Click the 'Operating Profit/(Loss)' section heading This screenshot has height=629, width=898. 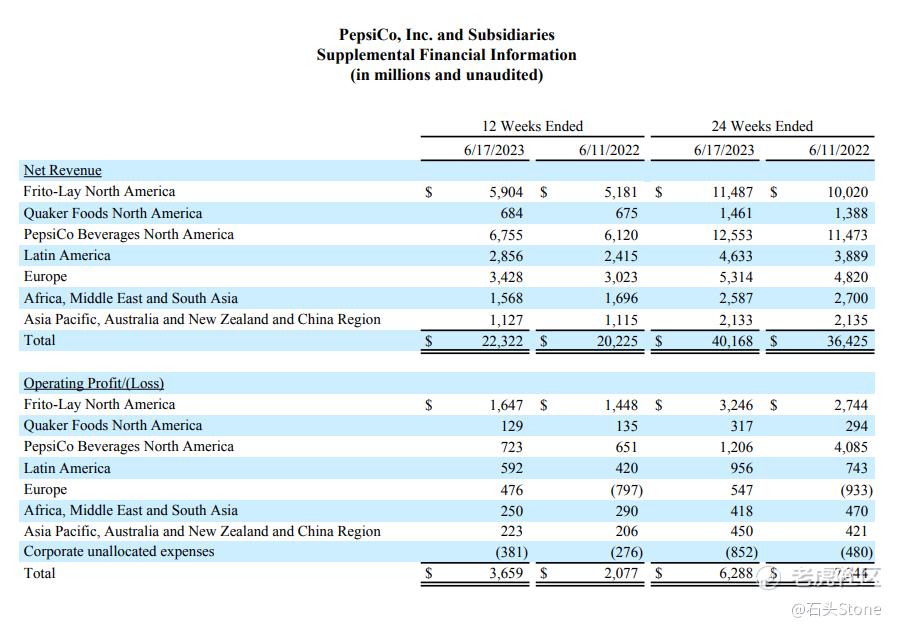pyautogui.click(x=94, y=383)
